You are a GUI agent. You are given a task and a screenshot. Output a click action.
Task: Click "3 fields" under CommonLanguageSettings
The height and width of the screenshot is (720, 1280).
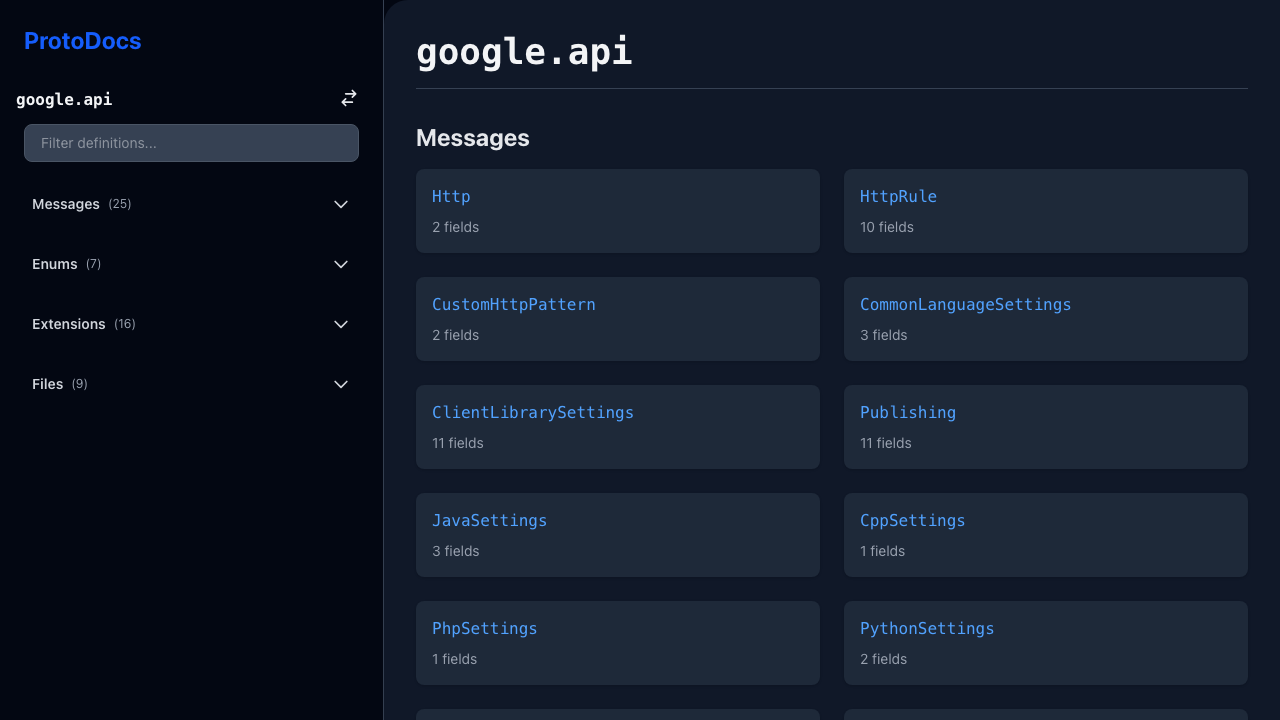pos(884,335)
